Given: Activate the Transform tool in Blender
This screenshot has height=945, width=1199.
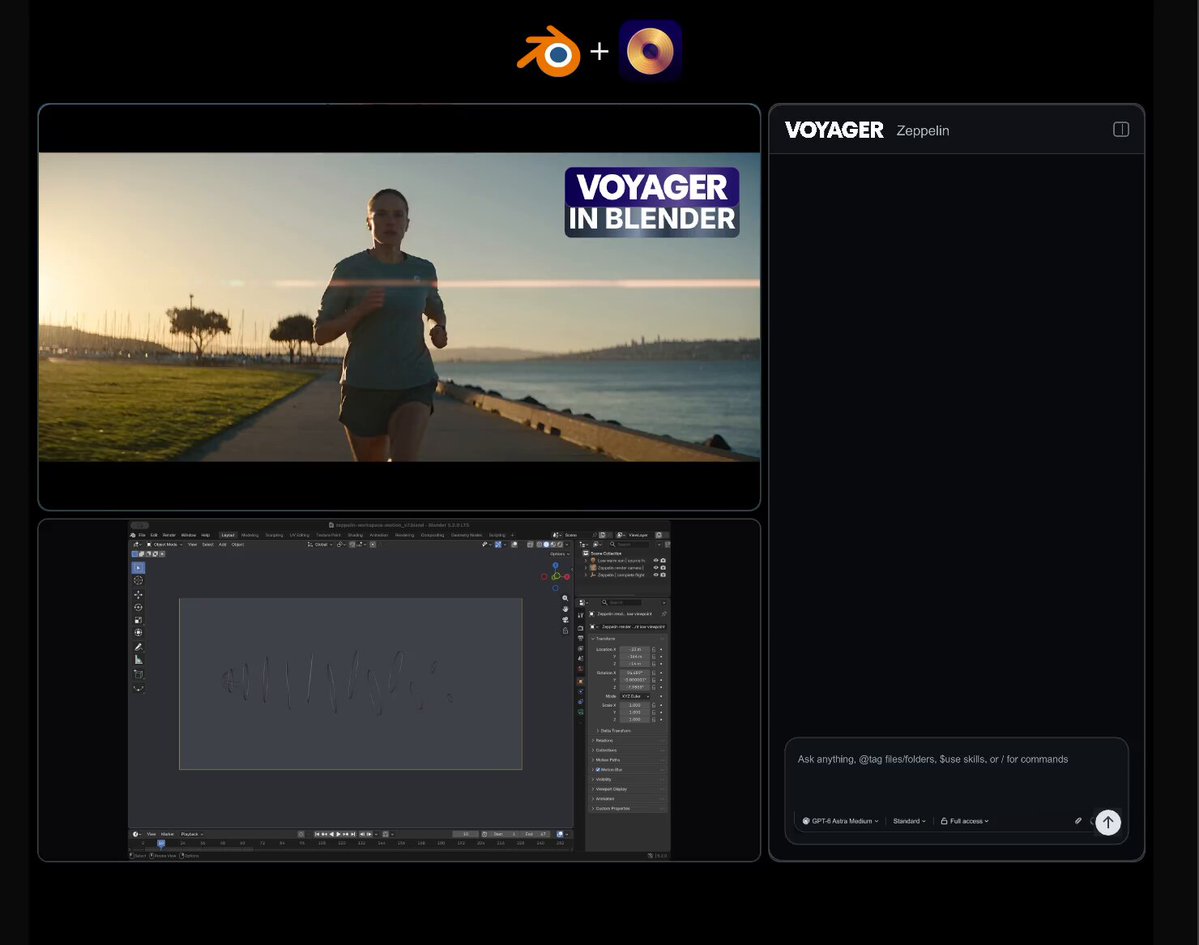Looking at the screenshot, I should click(x=138, y=632).
